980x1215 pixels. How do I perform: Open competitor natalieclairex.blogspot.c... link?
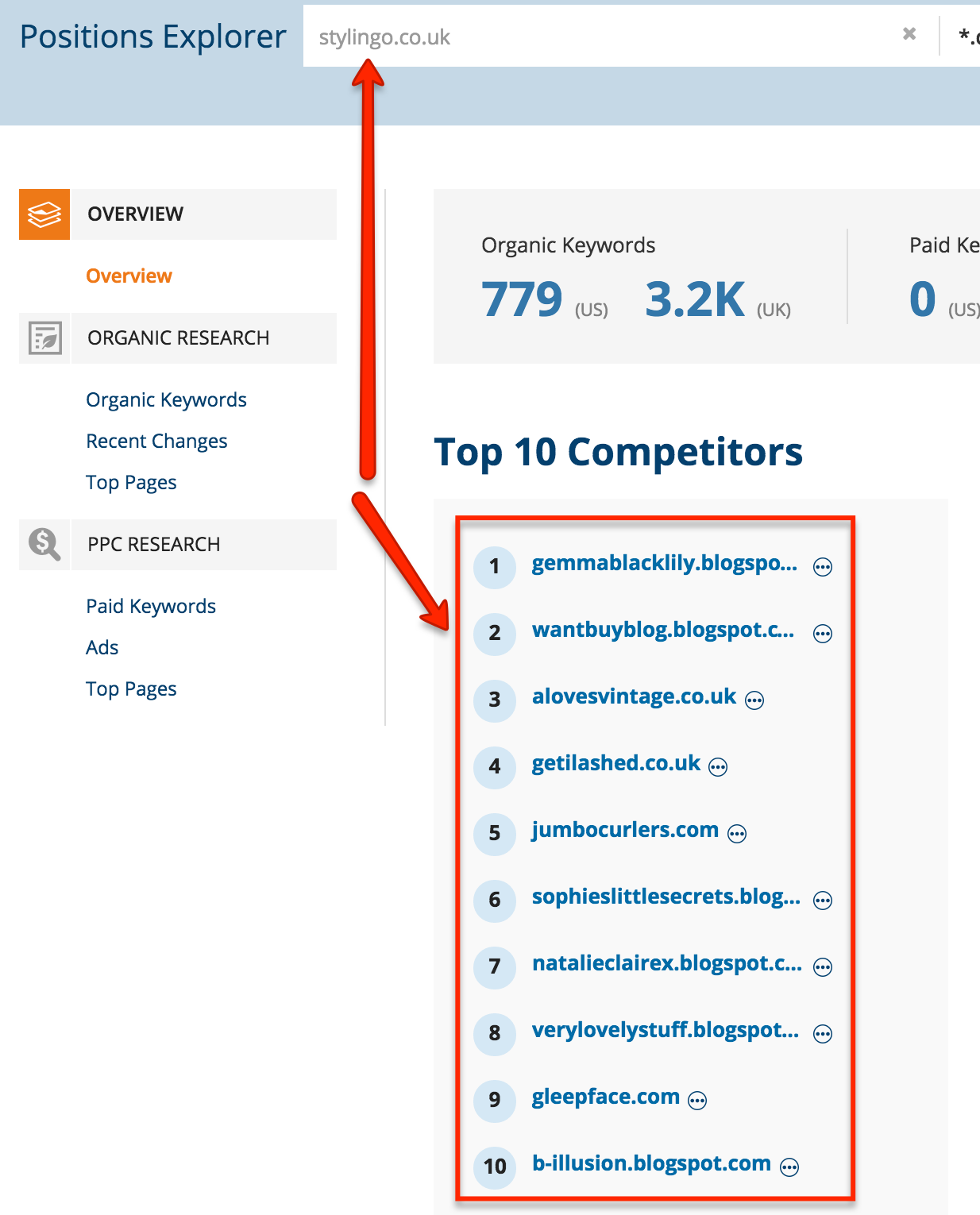tap(667, 963)
